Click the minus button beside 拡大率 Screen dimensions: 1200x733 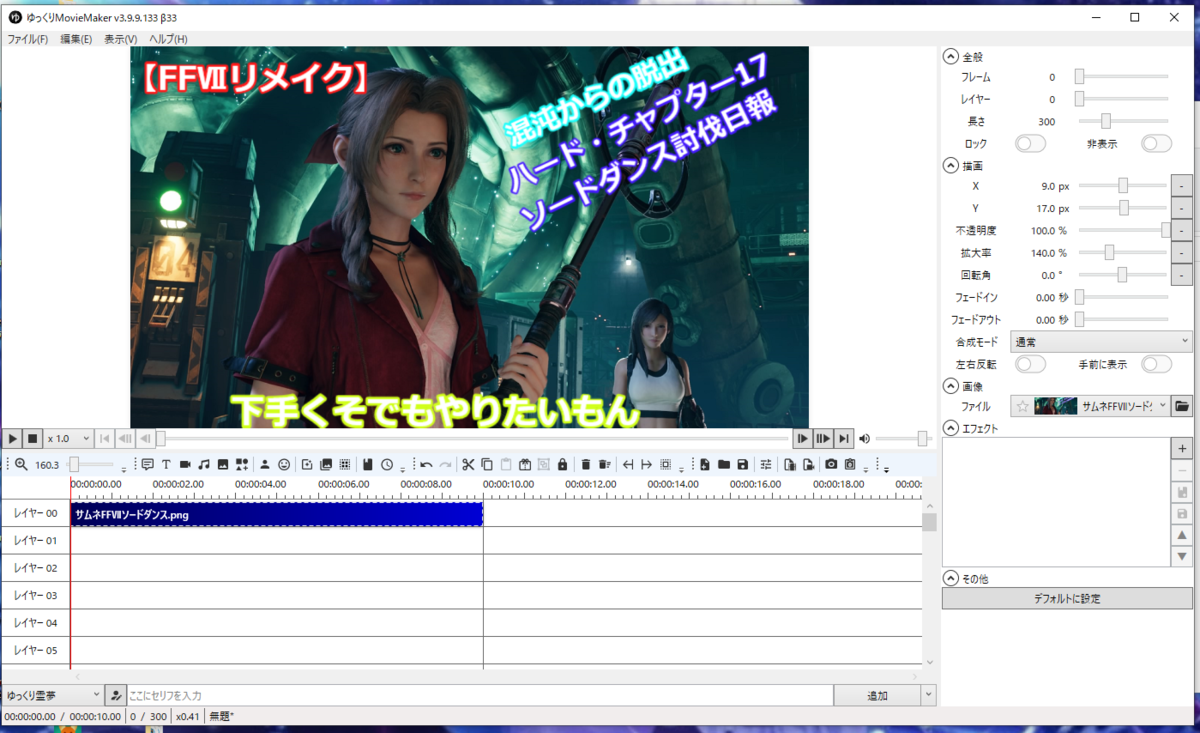pyautogui.click(x=1182, y=252)
